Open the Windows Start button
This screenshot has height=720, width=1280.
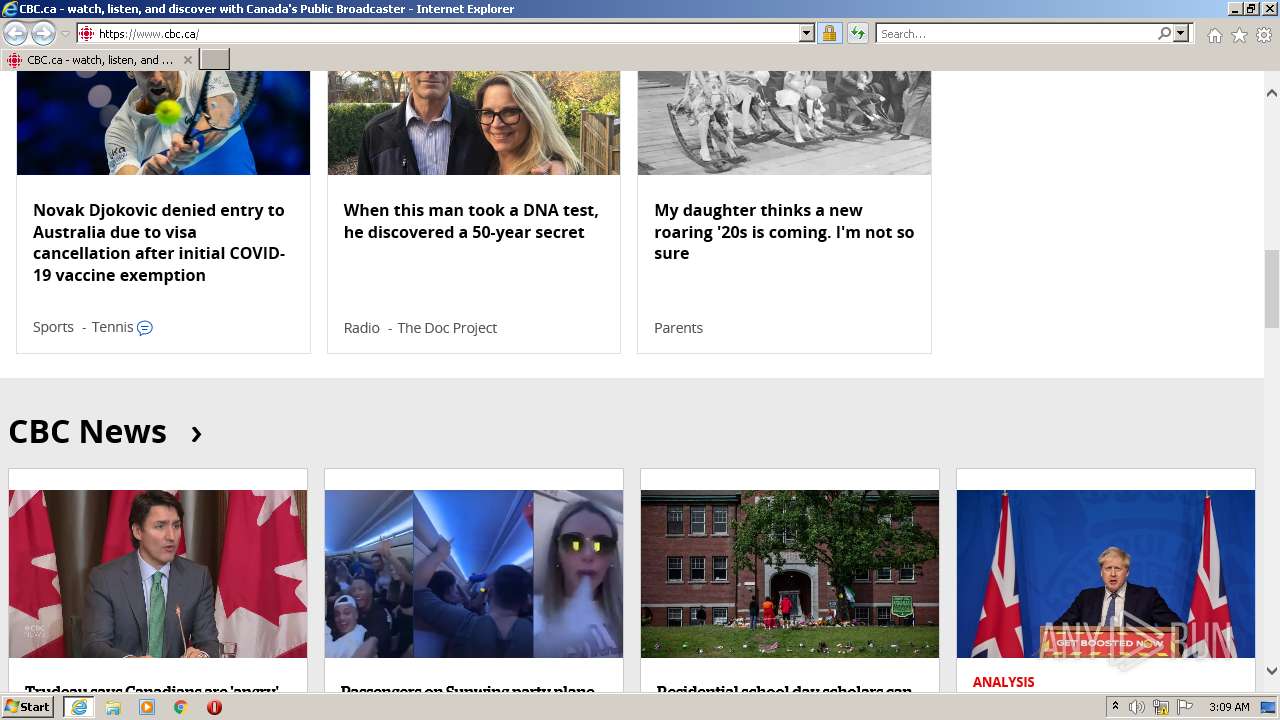click(x=27, y=707)
